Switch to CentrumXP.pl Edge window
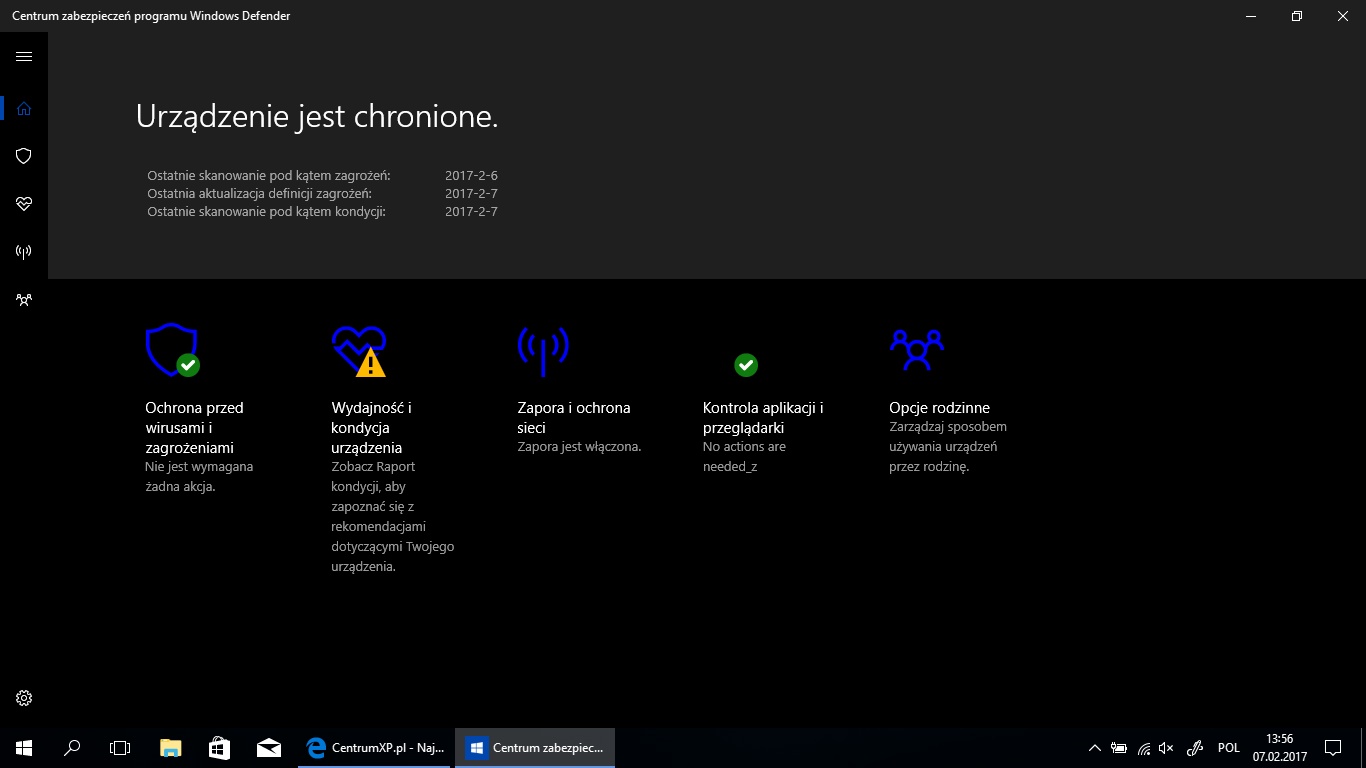 [x=375, y=748]
